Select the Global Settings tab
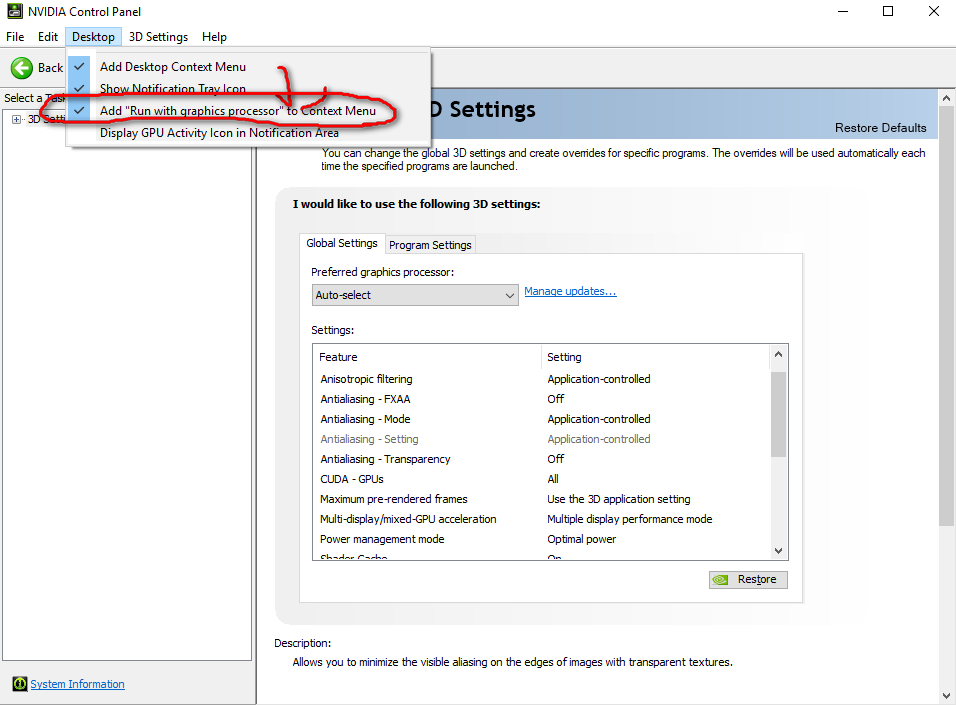This screenshot has height=705, width=956. 342,243
